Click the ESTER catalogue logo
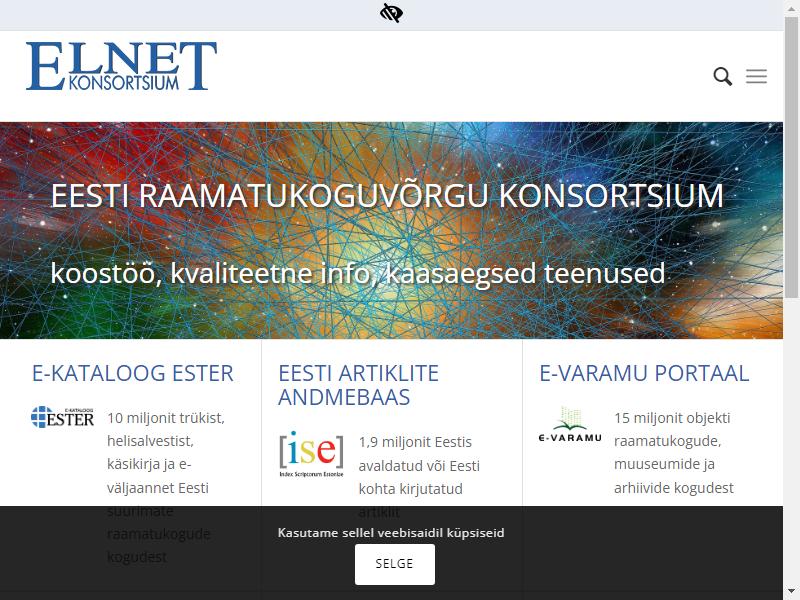The height and width of the screenshot is (600, 800). (x=62, y=417)
